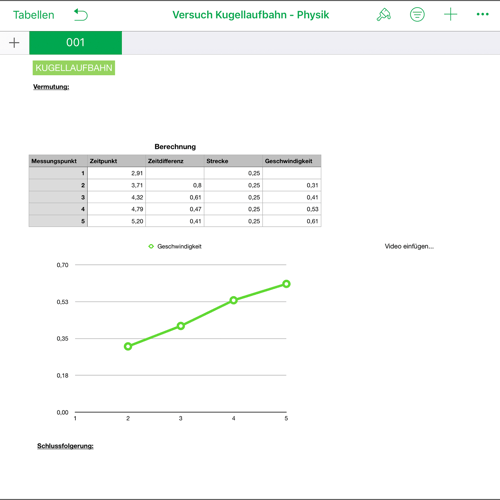The height and width of the screenshot is (500, 500).
Task: Tap chart data point at x-axis 4
Action: [x=234, y=300]
